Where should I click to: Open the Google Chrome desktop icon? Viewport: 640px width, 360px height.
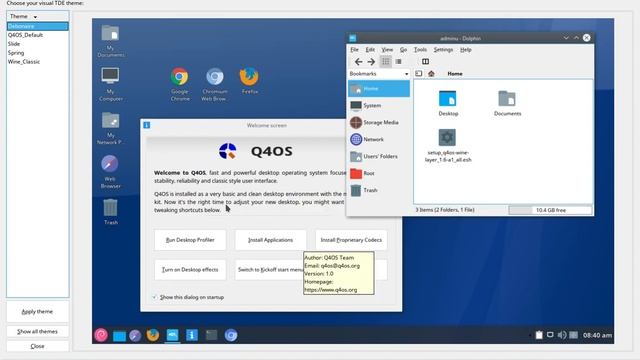click(x=180, y=84)
